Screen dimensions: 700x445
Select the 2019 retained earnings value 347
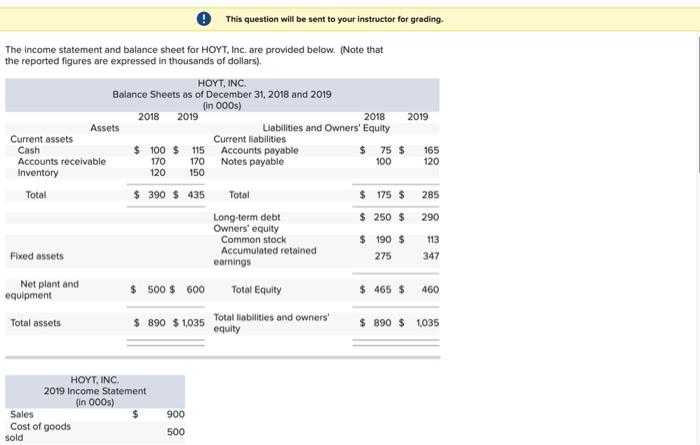point(431,256)
